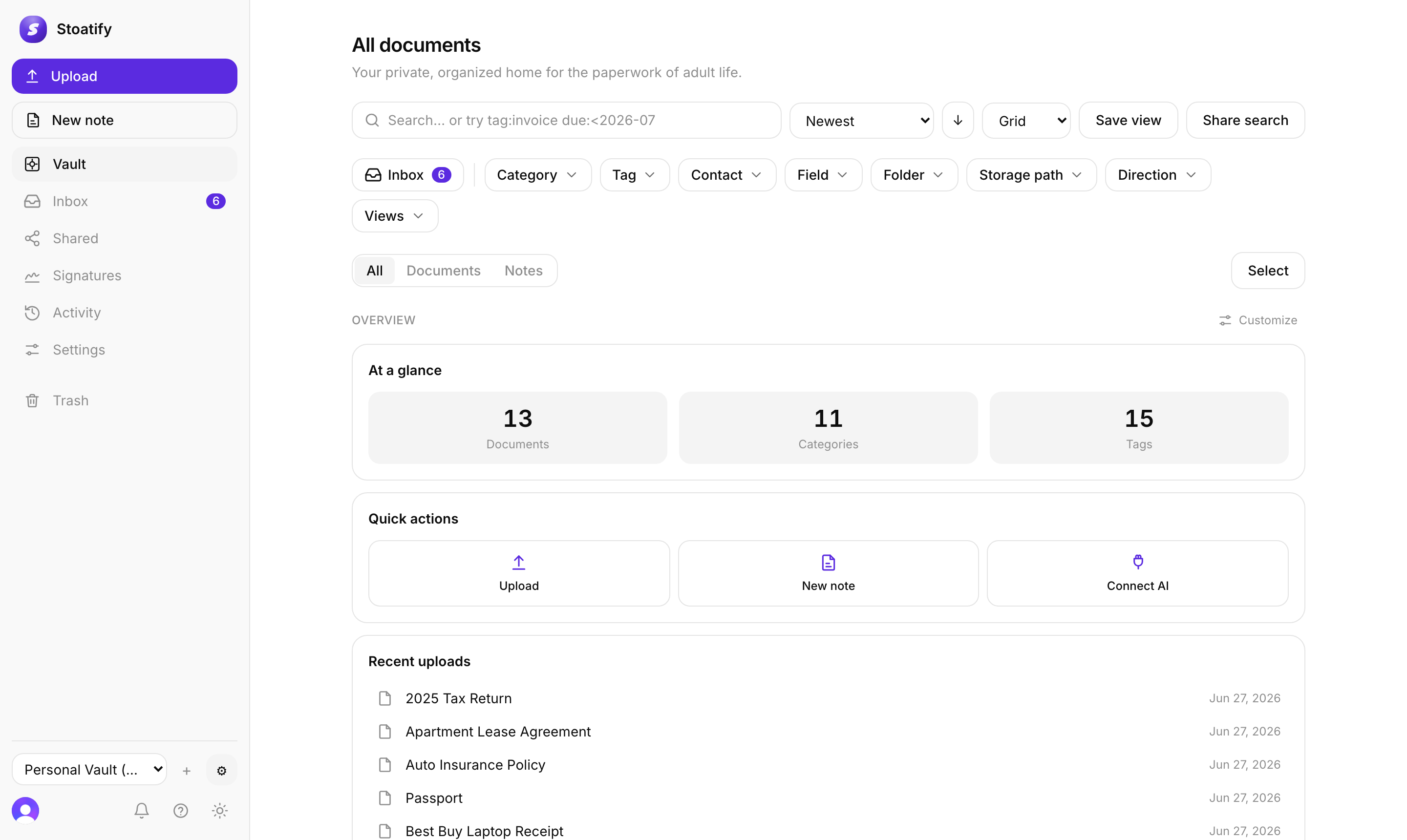Open Shared section in sidebar

point(125,238)
